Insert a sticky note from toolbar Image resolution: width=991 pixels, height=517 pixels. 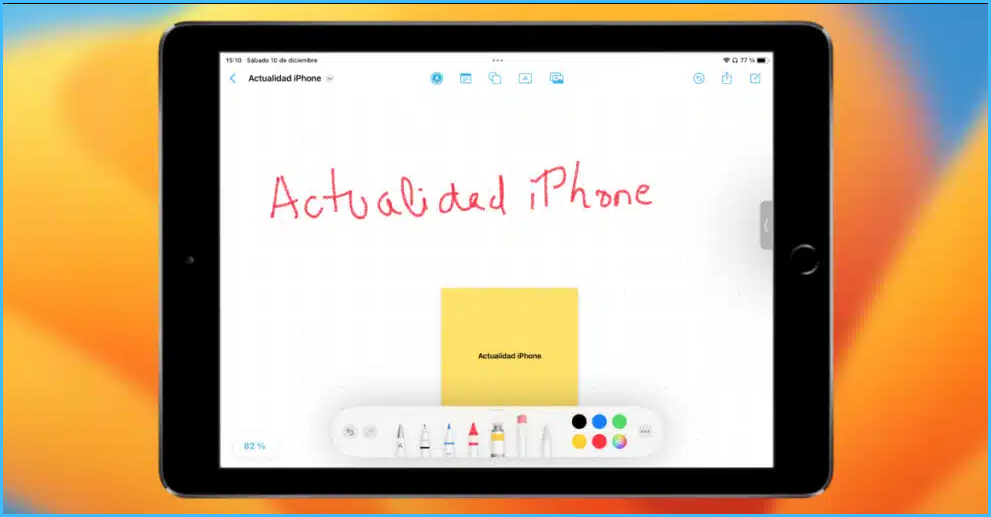[465, 78]
